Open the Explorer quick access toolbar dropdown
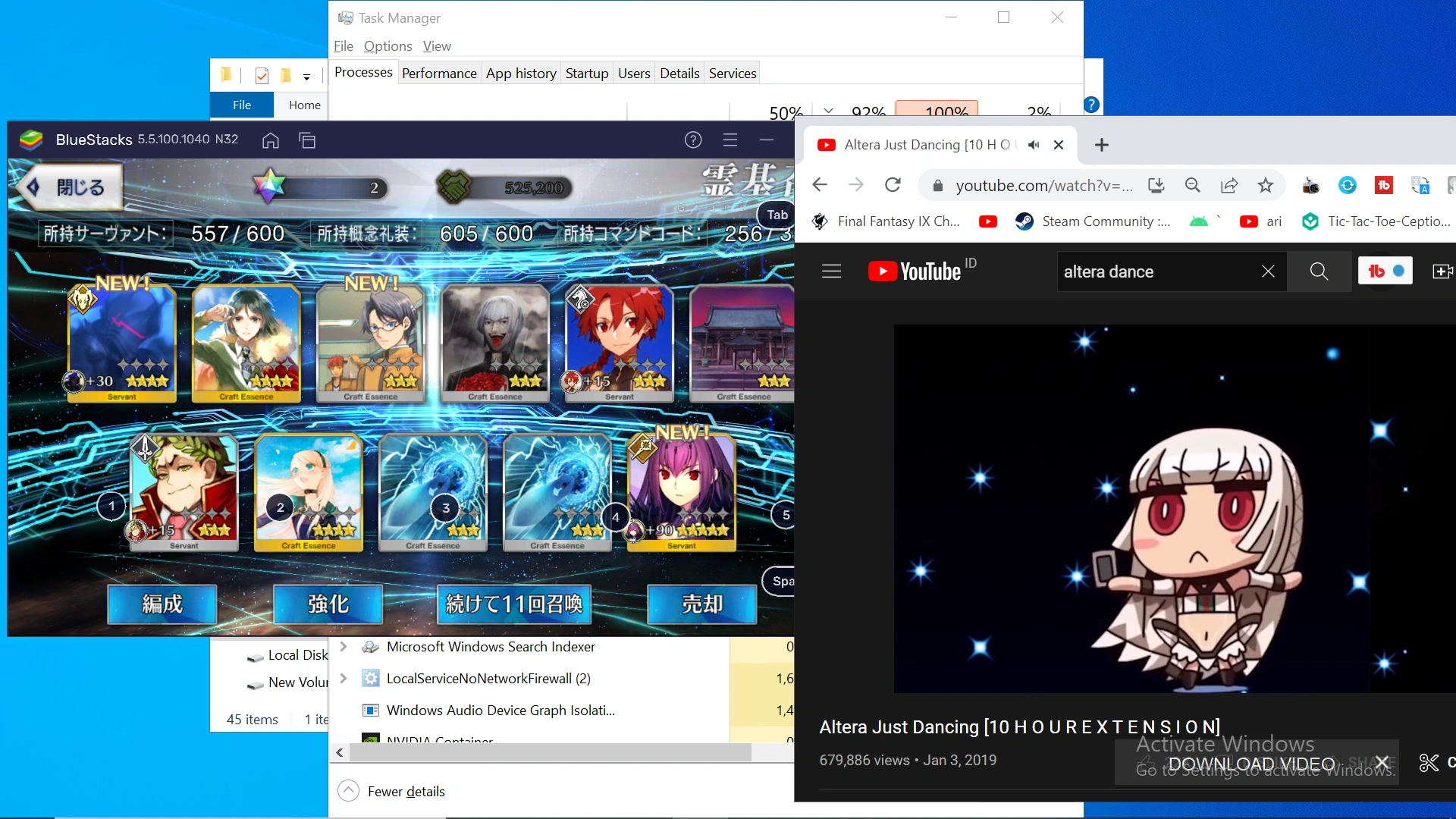 306,77
